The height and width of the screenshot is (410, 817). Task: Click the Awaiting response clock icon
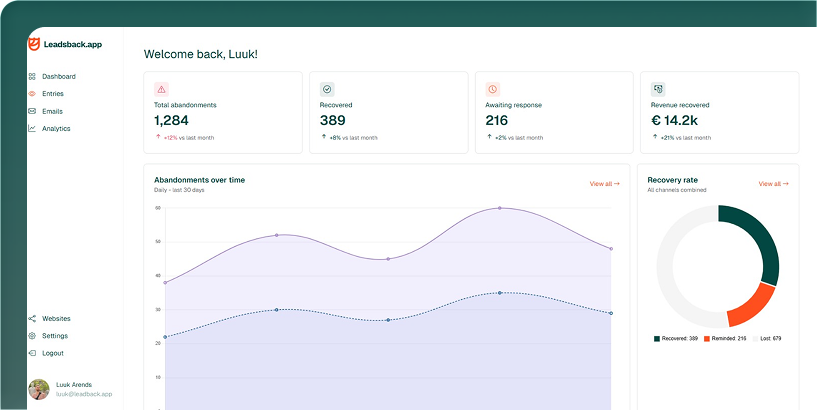coord(493,89)
